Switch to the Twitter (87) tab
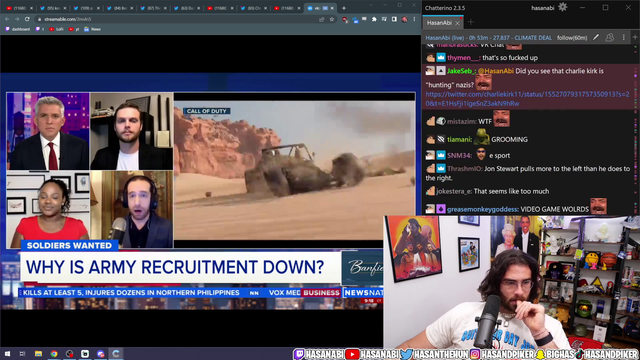 153,8
